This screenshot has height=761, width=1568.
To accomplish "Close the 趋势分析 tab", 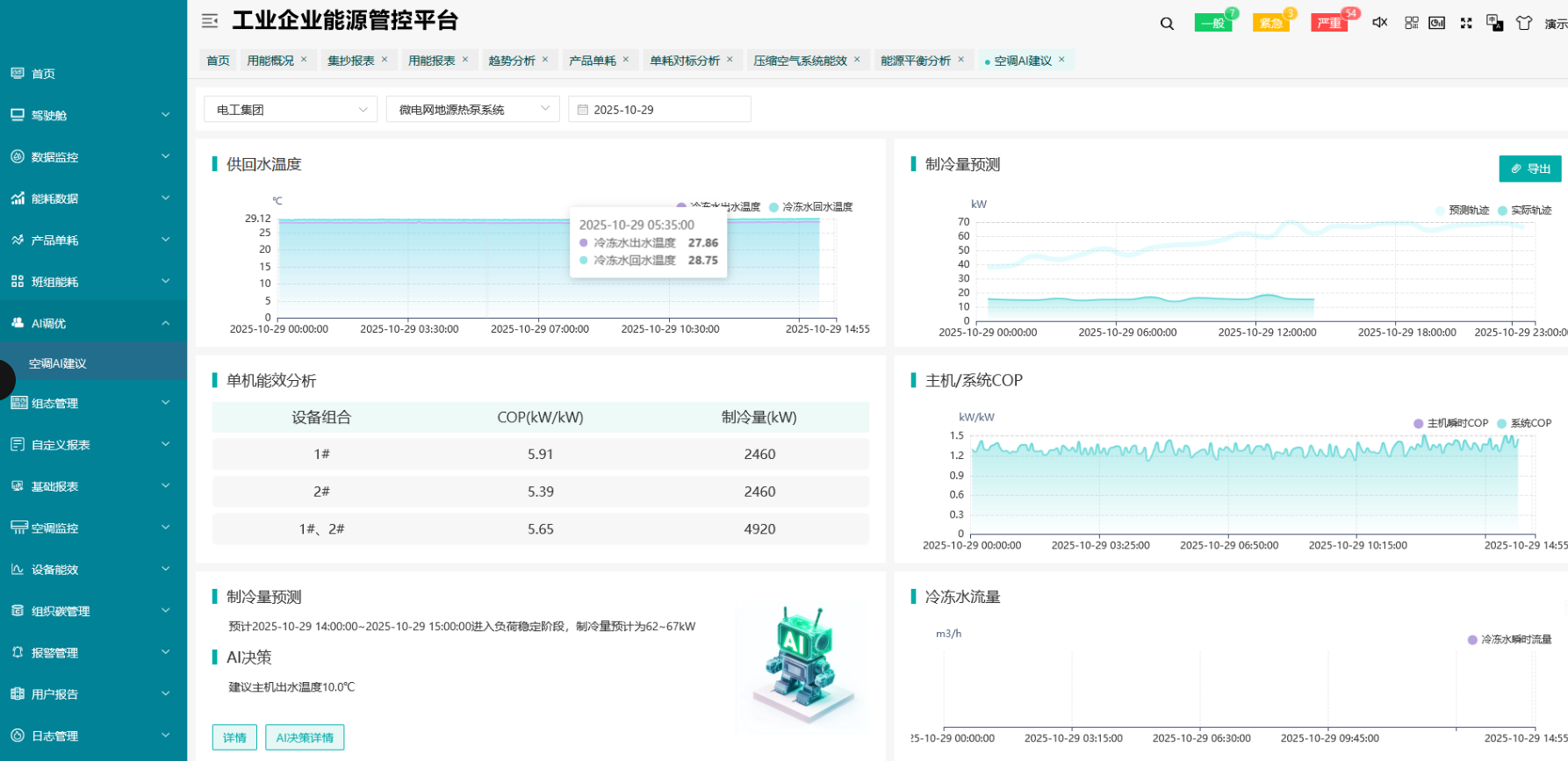I will tap(545, 60).
